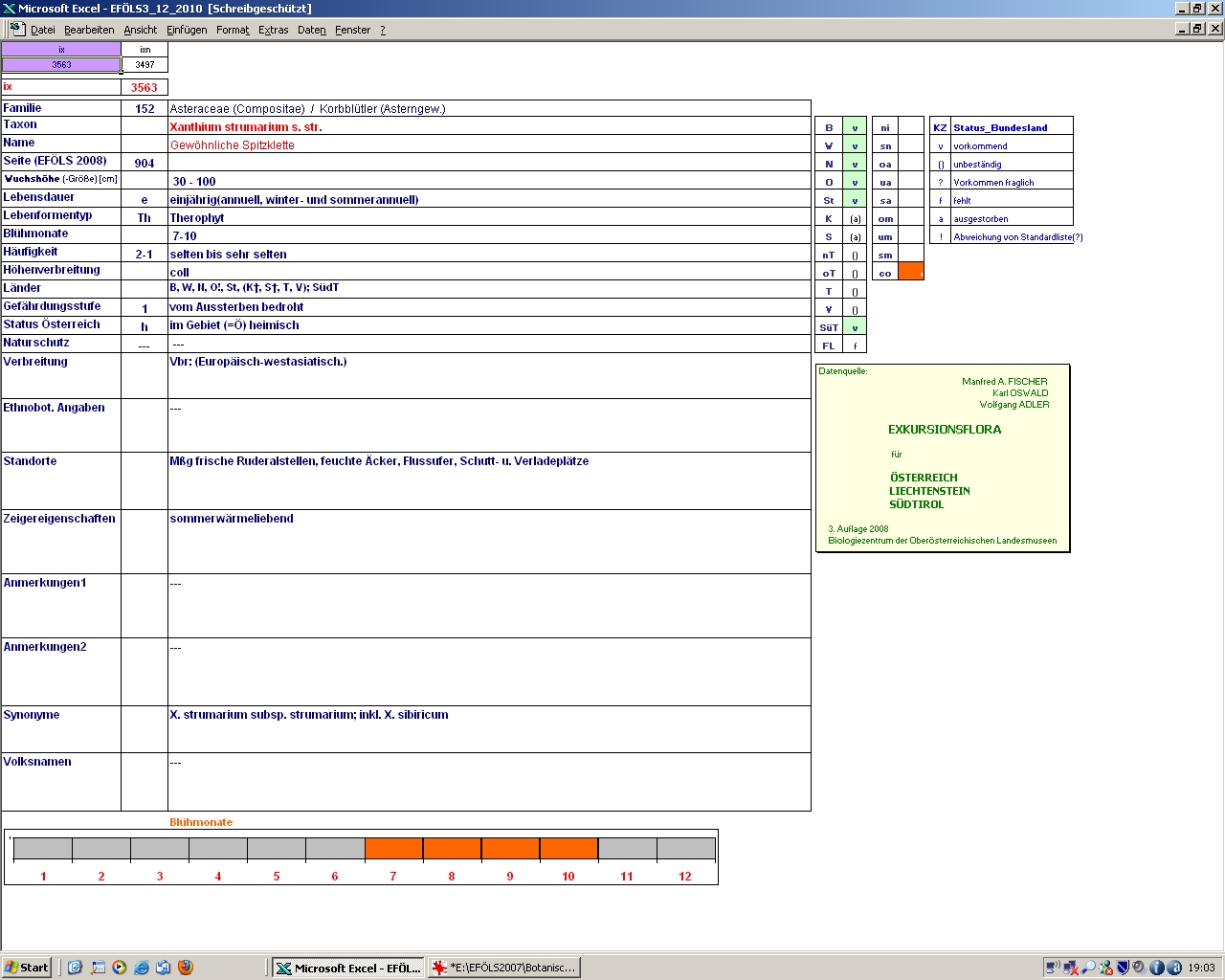Click orange bar above month 7
This screenshot has height=980, width=1225.
tap(393, 849)
